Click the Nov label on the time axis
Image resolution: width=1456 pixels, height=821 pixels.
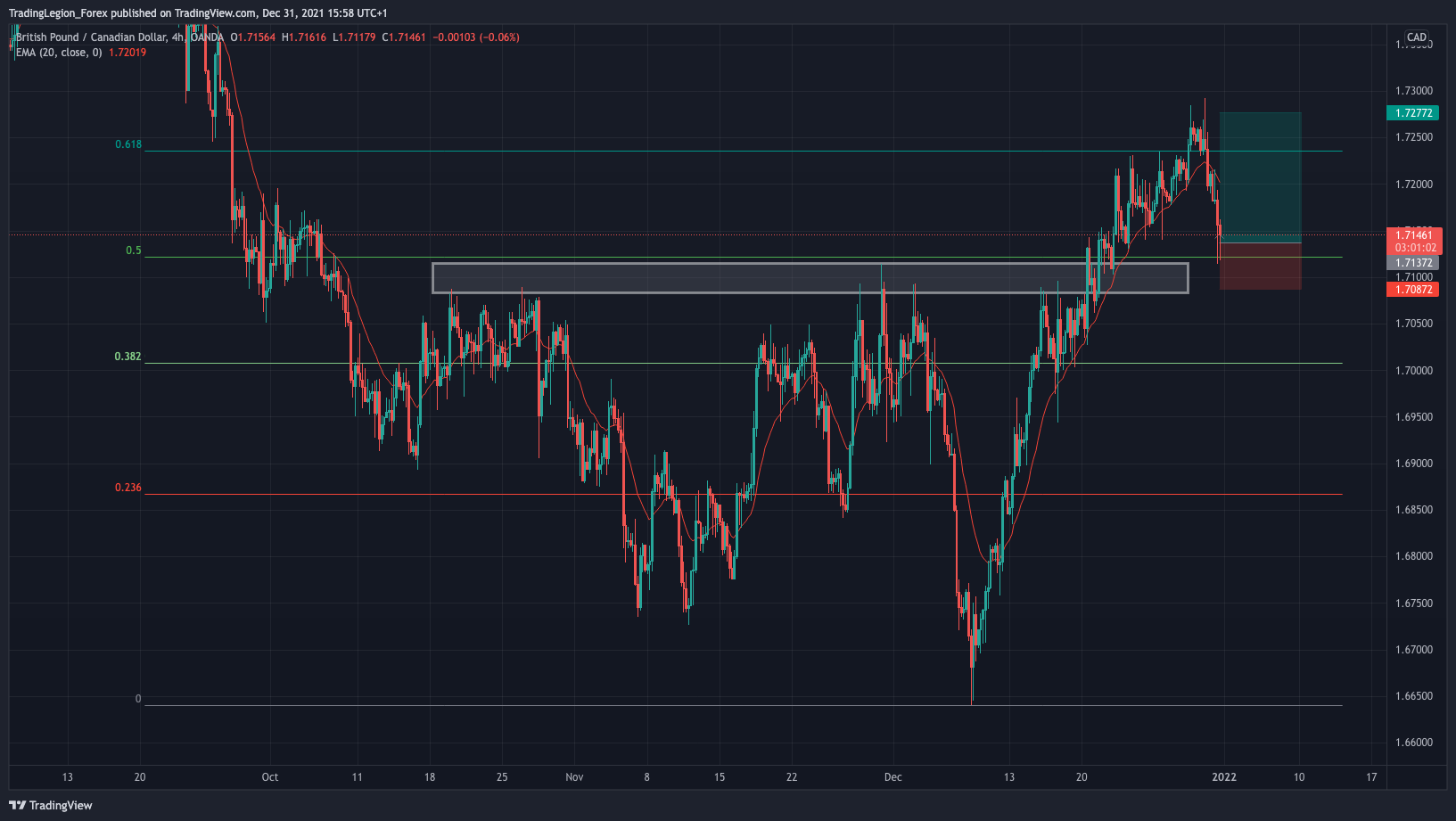click(x=574, y=777)
